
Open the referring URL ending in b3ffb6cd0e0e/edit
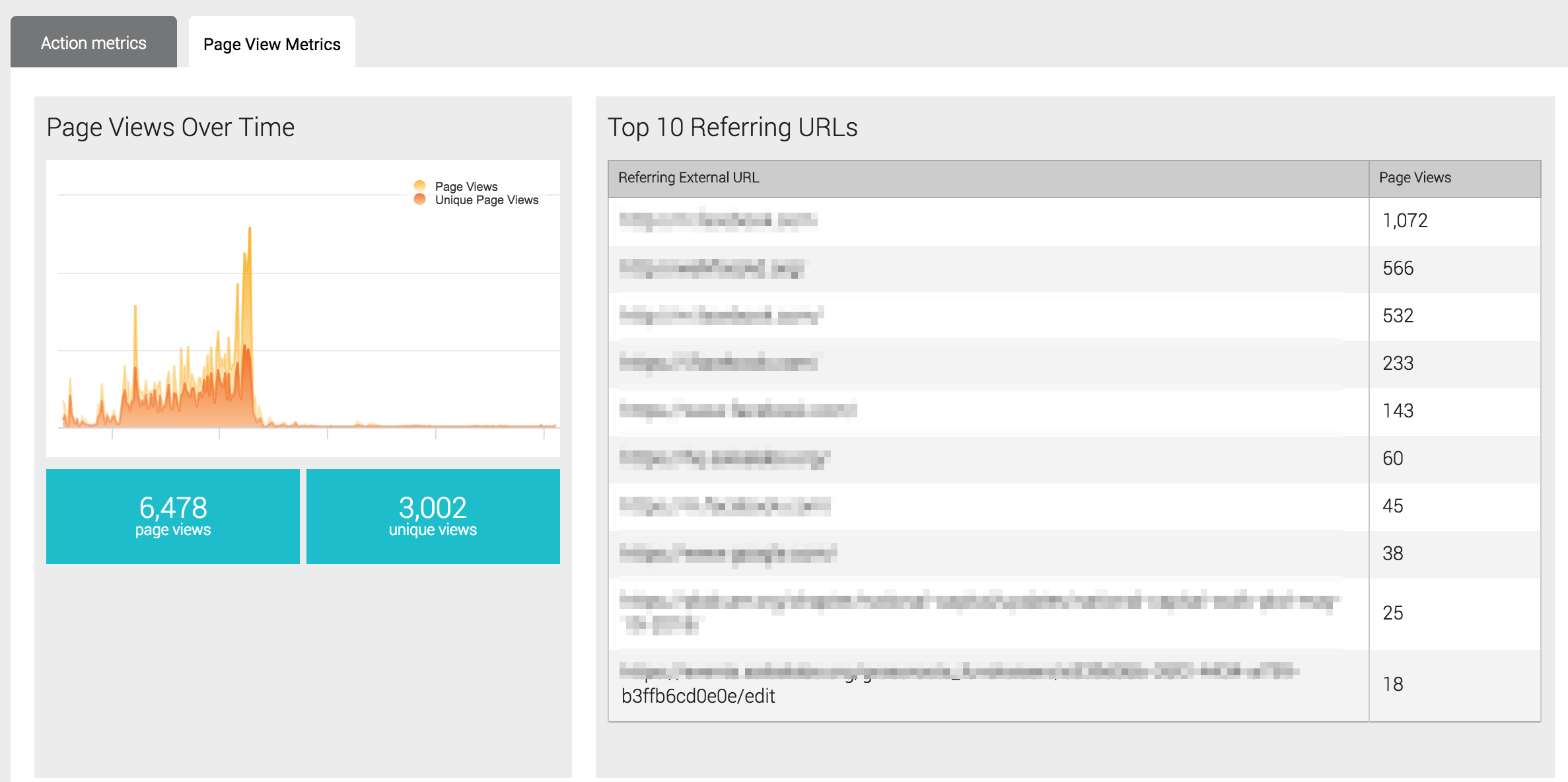pos(698,695)
